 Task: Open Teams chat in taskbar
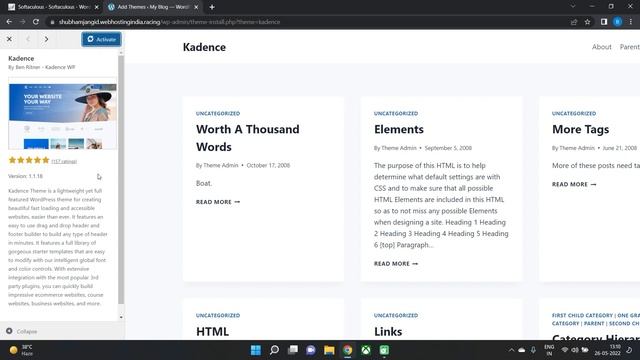click(x=311, y=350)
